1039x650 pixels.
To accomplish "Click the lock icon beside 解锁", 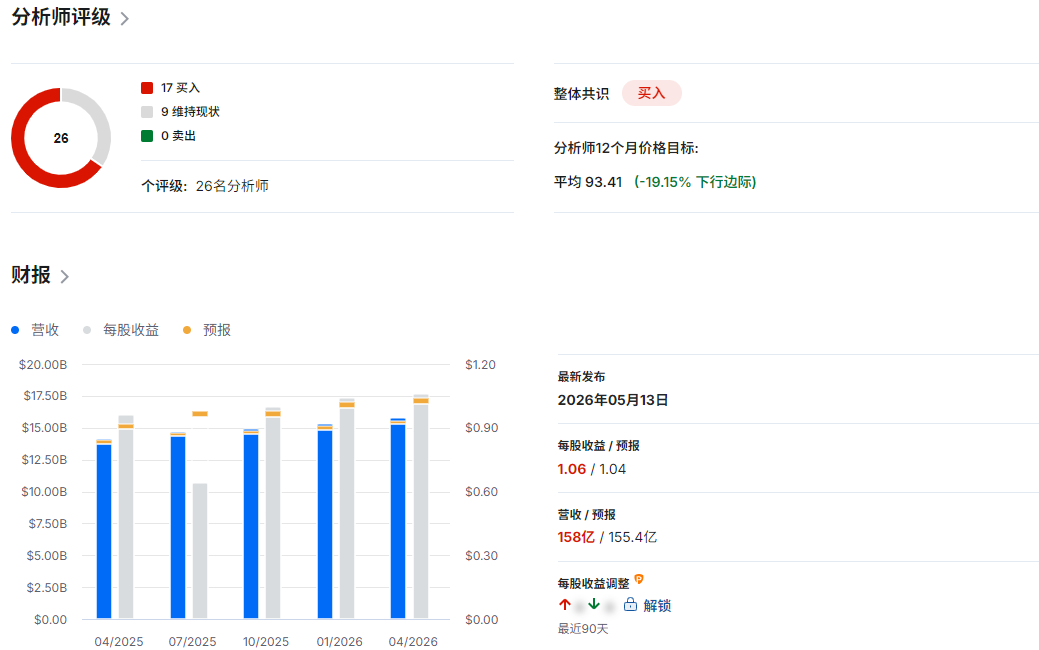I will 630,604.
